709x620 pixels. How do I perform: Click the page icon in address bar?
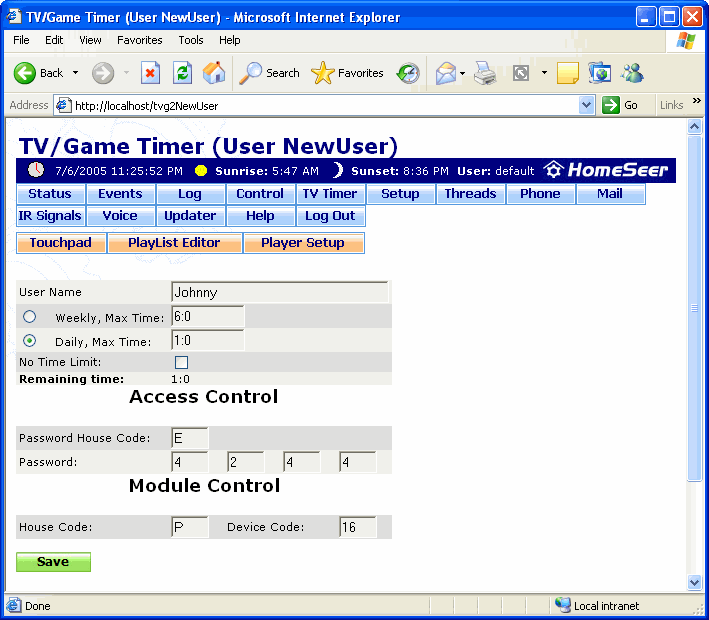click(x=63, y=105)
